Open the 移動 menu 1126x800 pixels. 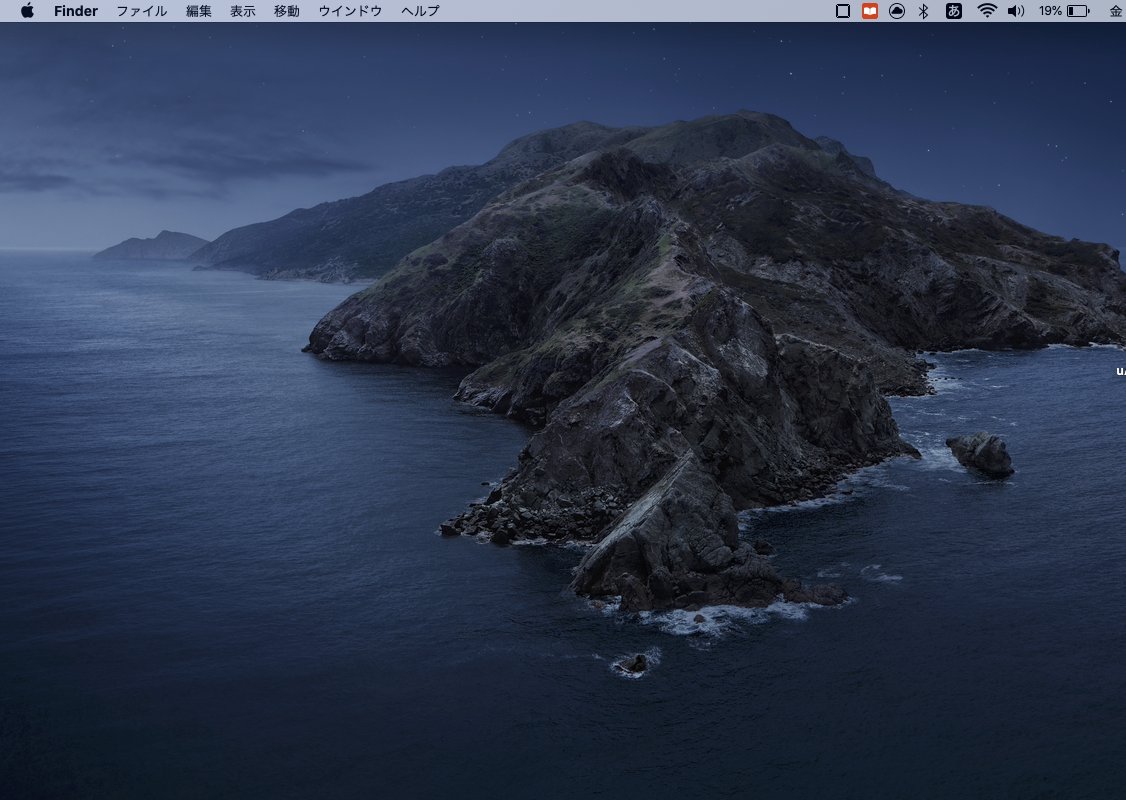[x=287, y=11]
